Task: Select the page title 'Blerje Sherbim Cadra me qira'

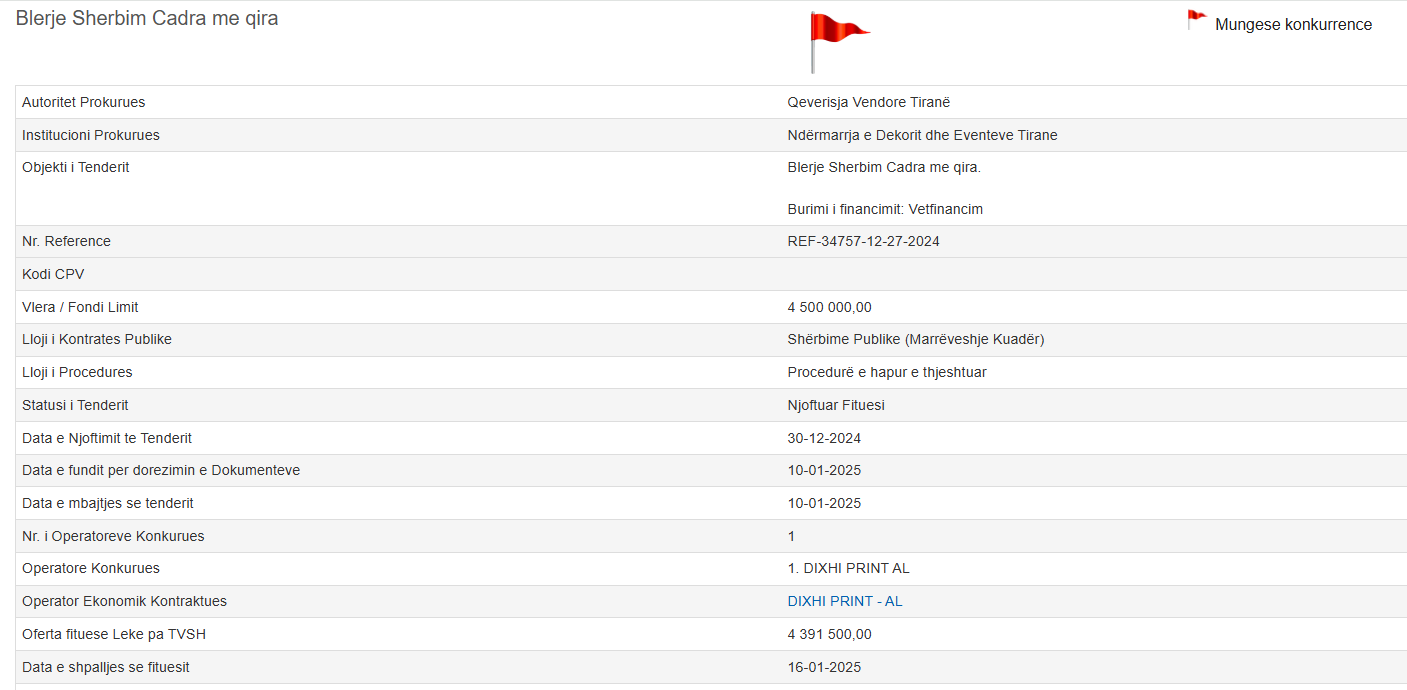Action: [x=147, y=19]
